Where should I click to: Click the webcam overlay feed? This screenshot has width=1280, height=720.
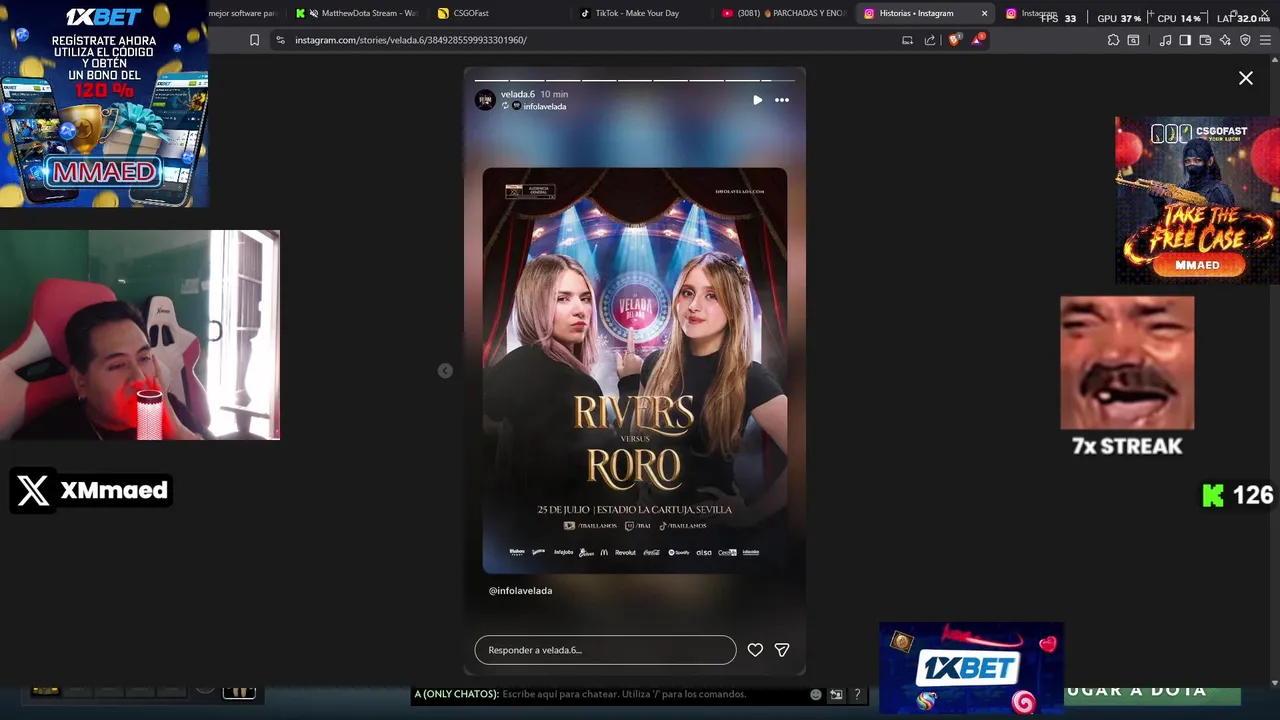140,335
